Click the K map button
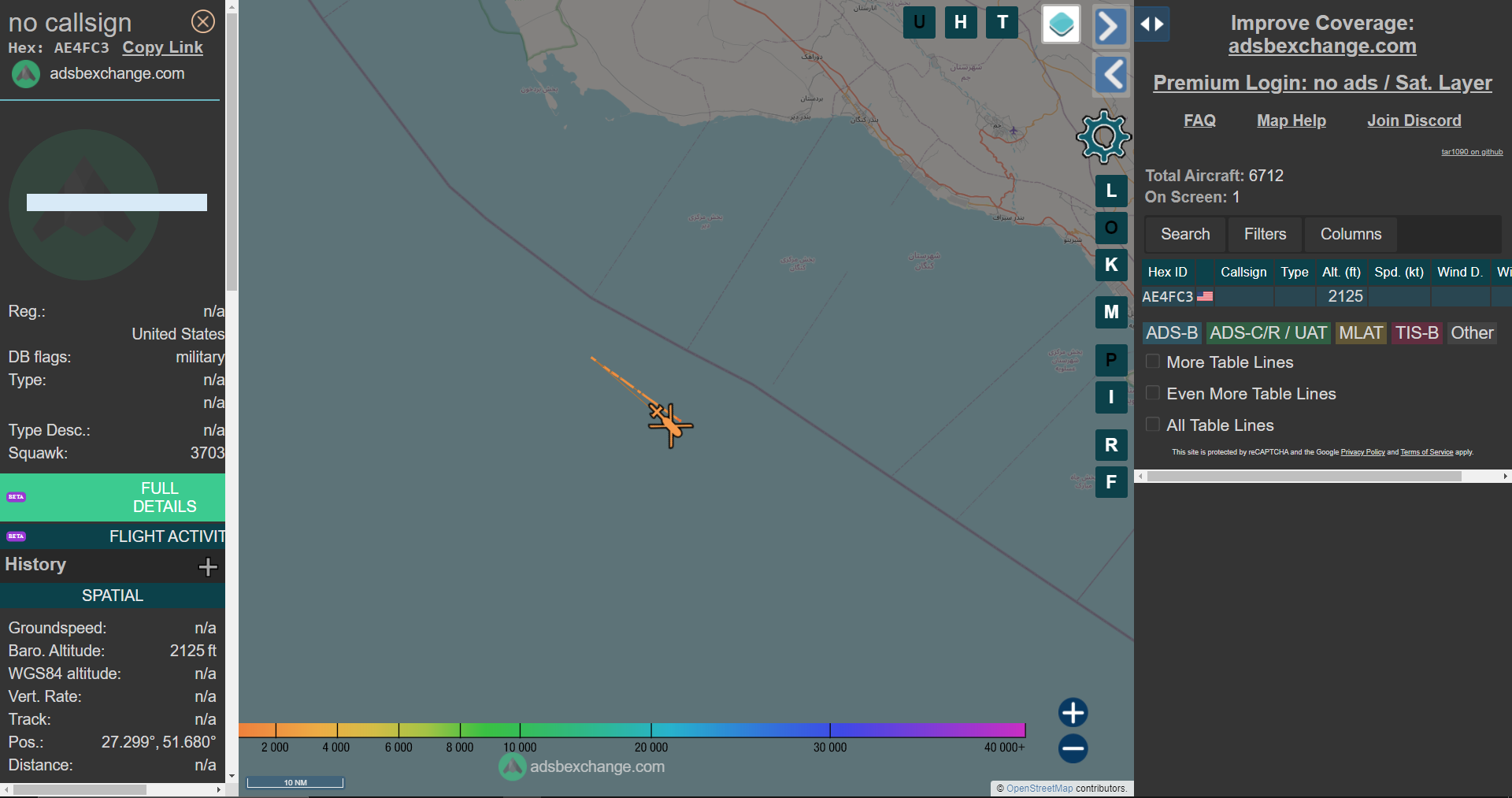 [1111, 265]
